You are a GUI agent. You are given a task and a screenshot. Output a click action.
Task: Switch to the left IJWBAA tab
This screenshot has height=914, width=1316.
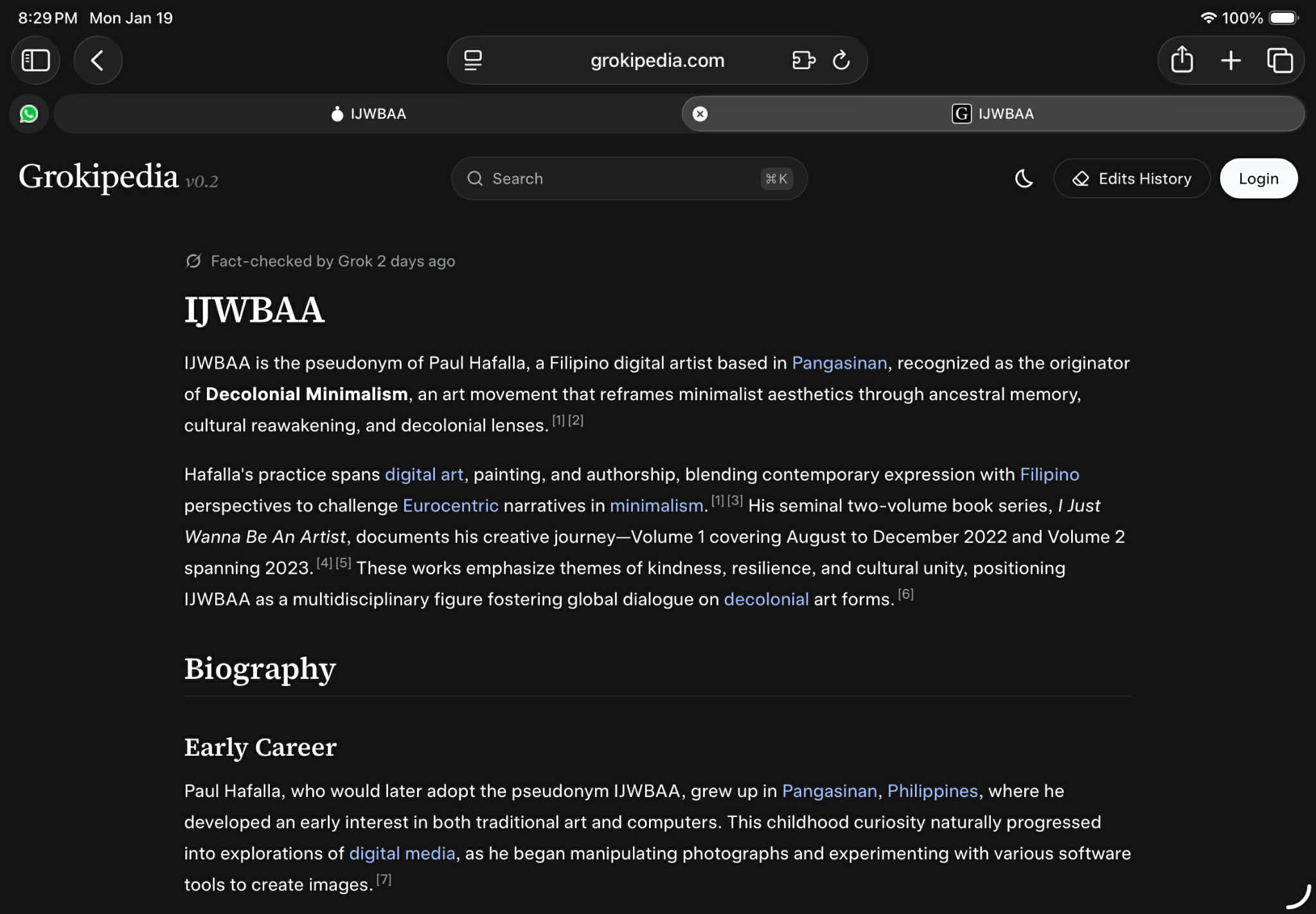(368, 114)
